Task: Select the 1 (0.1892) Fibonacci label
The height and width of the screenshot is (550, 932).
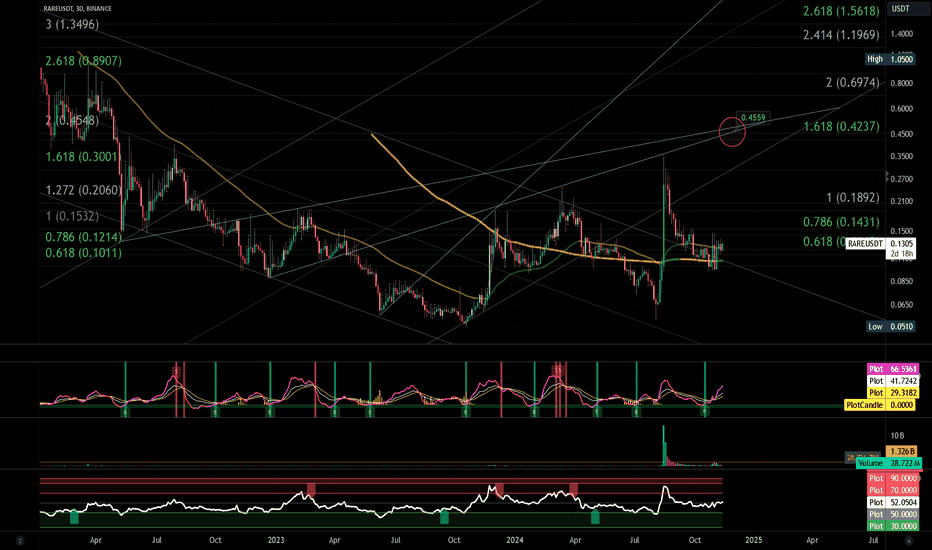Action: click(x=852, y=197)
